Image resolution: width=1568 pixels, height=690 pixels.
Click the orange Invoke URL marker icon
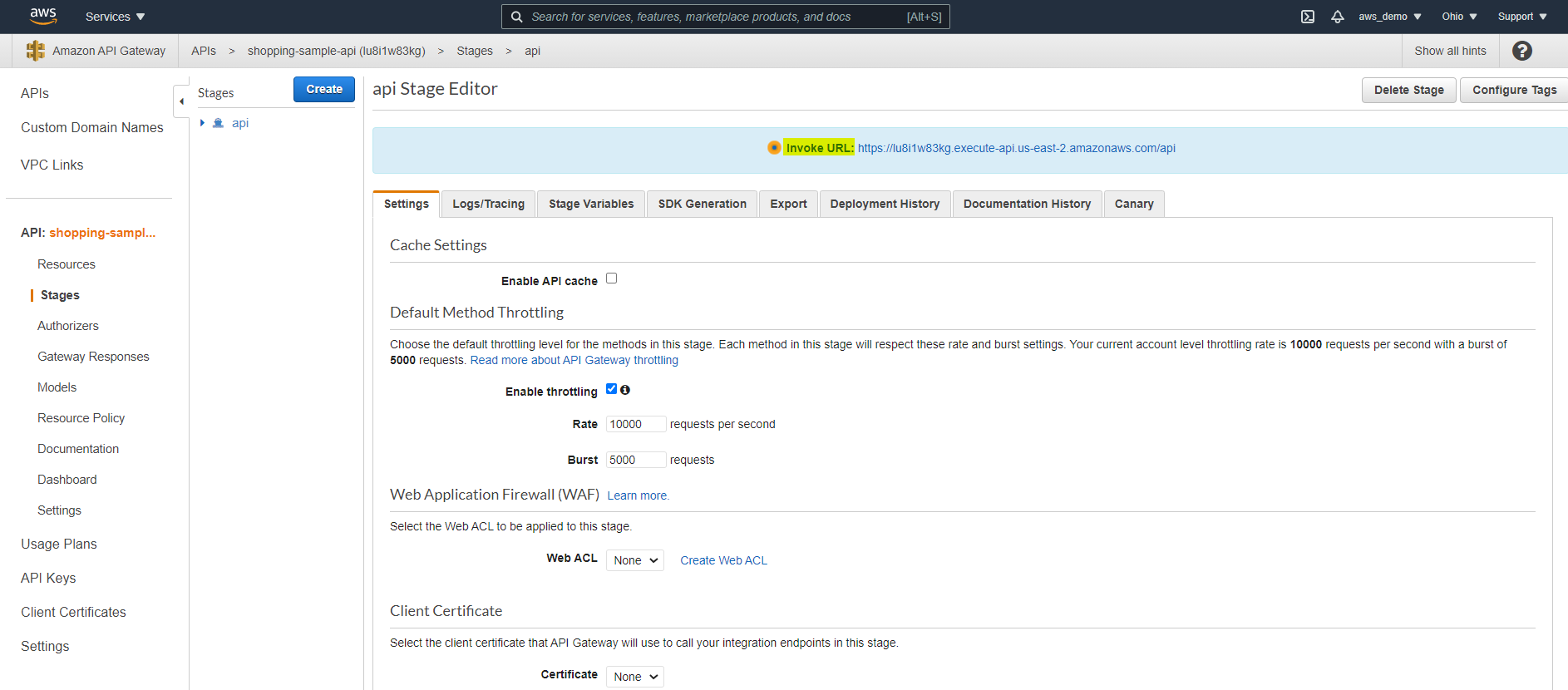774,148
